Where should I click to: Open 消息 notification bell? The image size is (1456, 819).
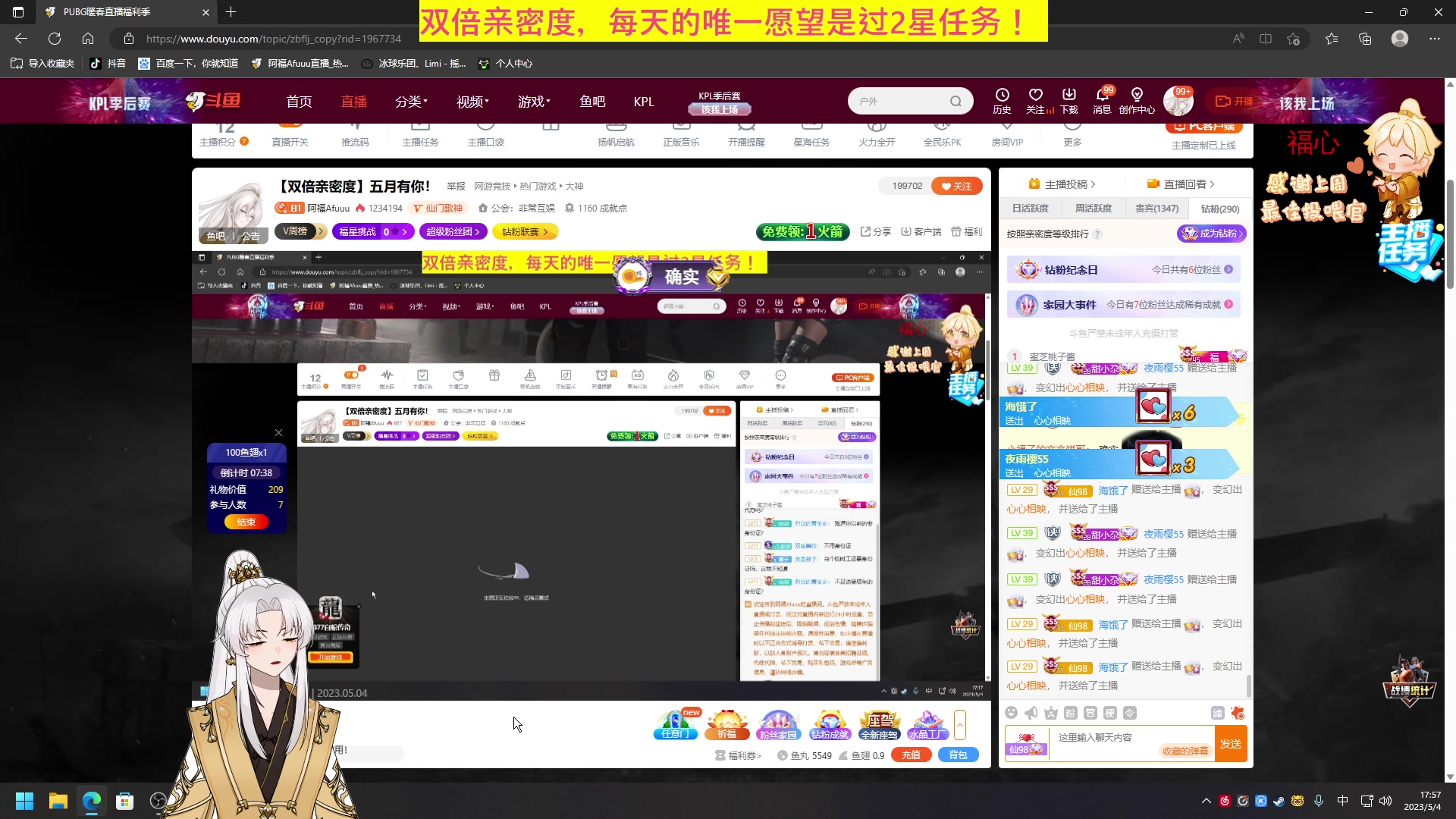click(1102, 100)
